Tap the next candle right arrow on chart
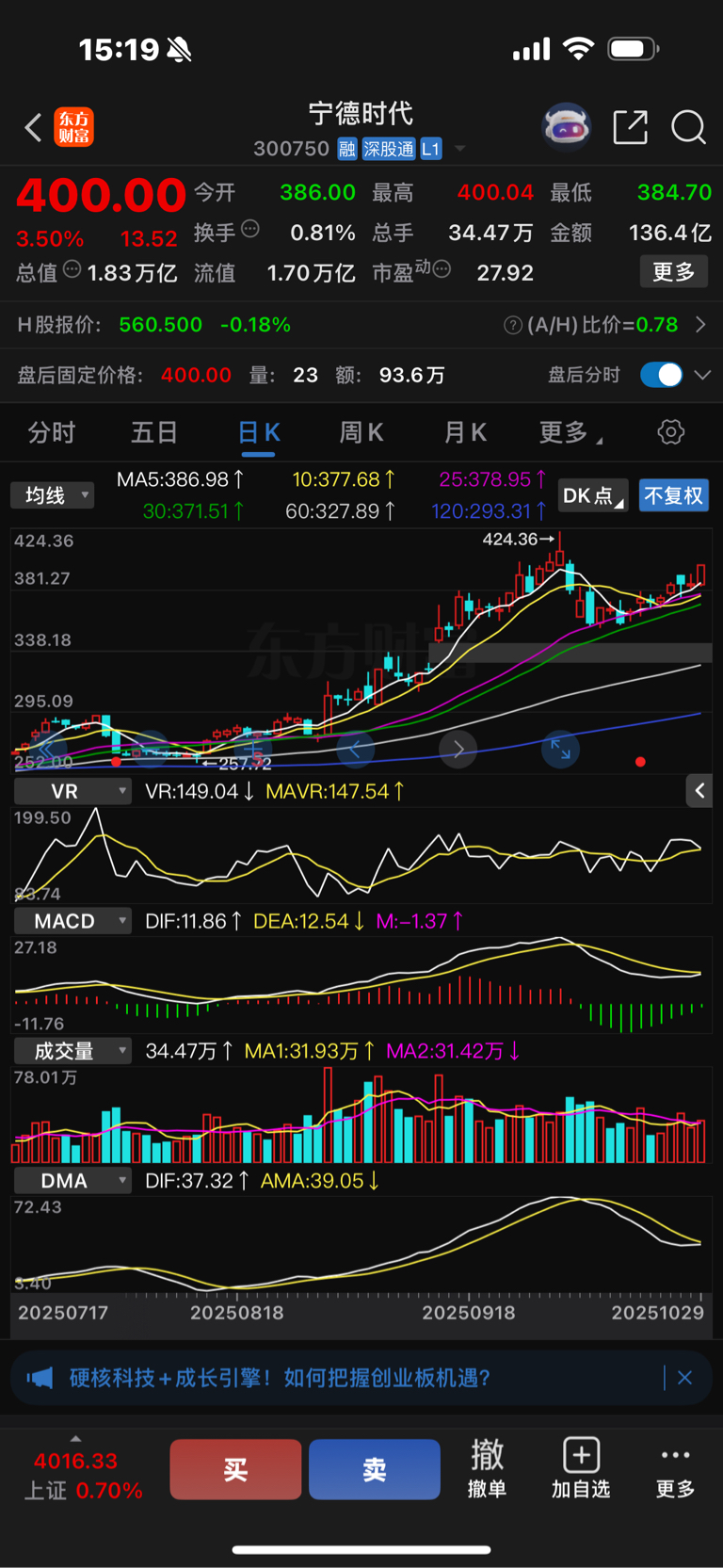This screenshot has width=723, height=1568. pos(458,750)
